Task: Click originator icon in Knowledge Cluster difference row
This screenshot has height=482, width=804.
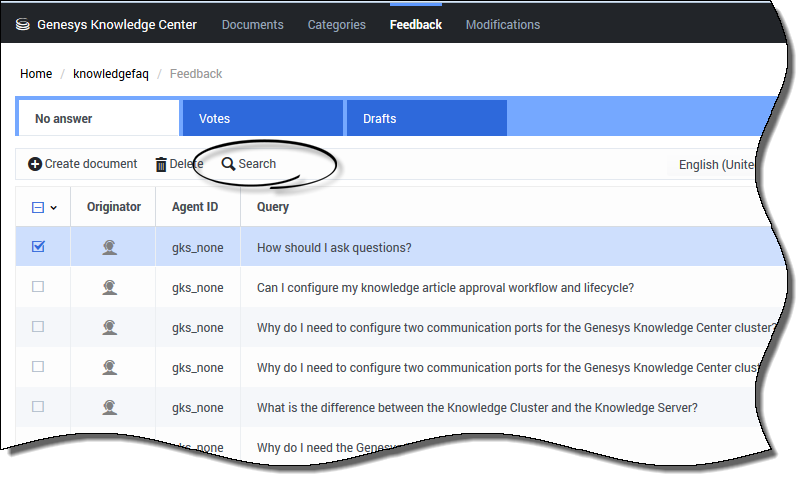Action: coord(110,408)
